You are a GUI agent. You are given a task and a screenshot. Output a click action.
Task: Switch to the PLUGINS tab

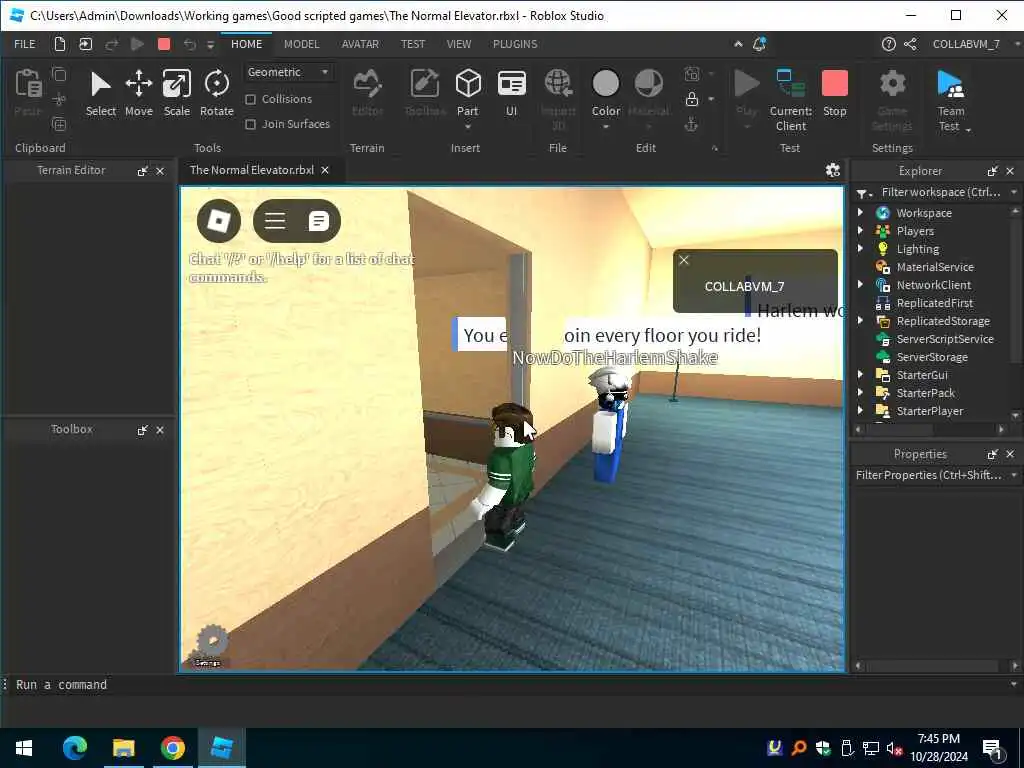click(515, 44)
